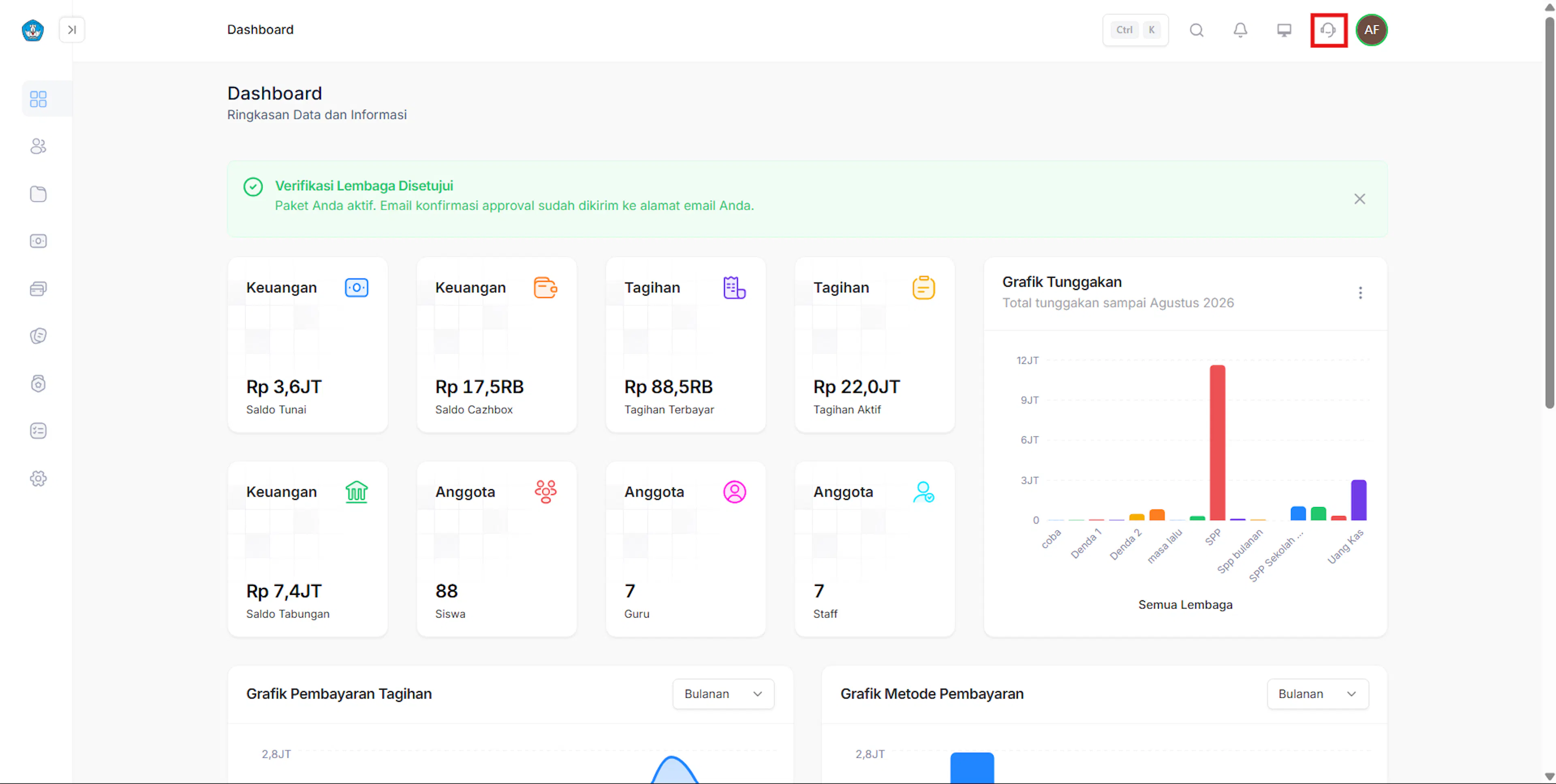1556x784 pixels.
Task: Open Grafik Tunggakan three-dot menu
Action: (1360, 293)
